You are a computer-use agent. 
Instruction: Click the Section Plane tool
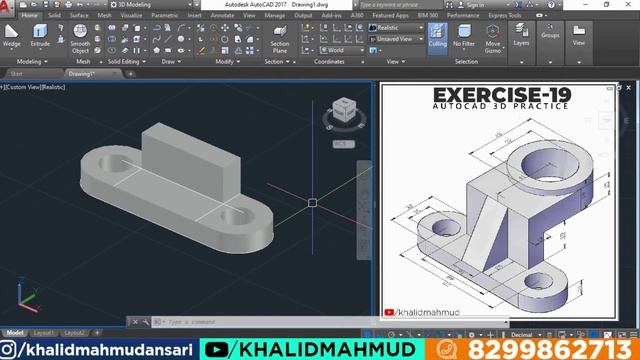coord(280,39)
